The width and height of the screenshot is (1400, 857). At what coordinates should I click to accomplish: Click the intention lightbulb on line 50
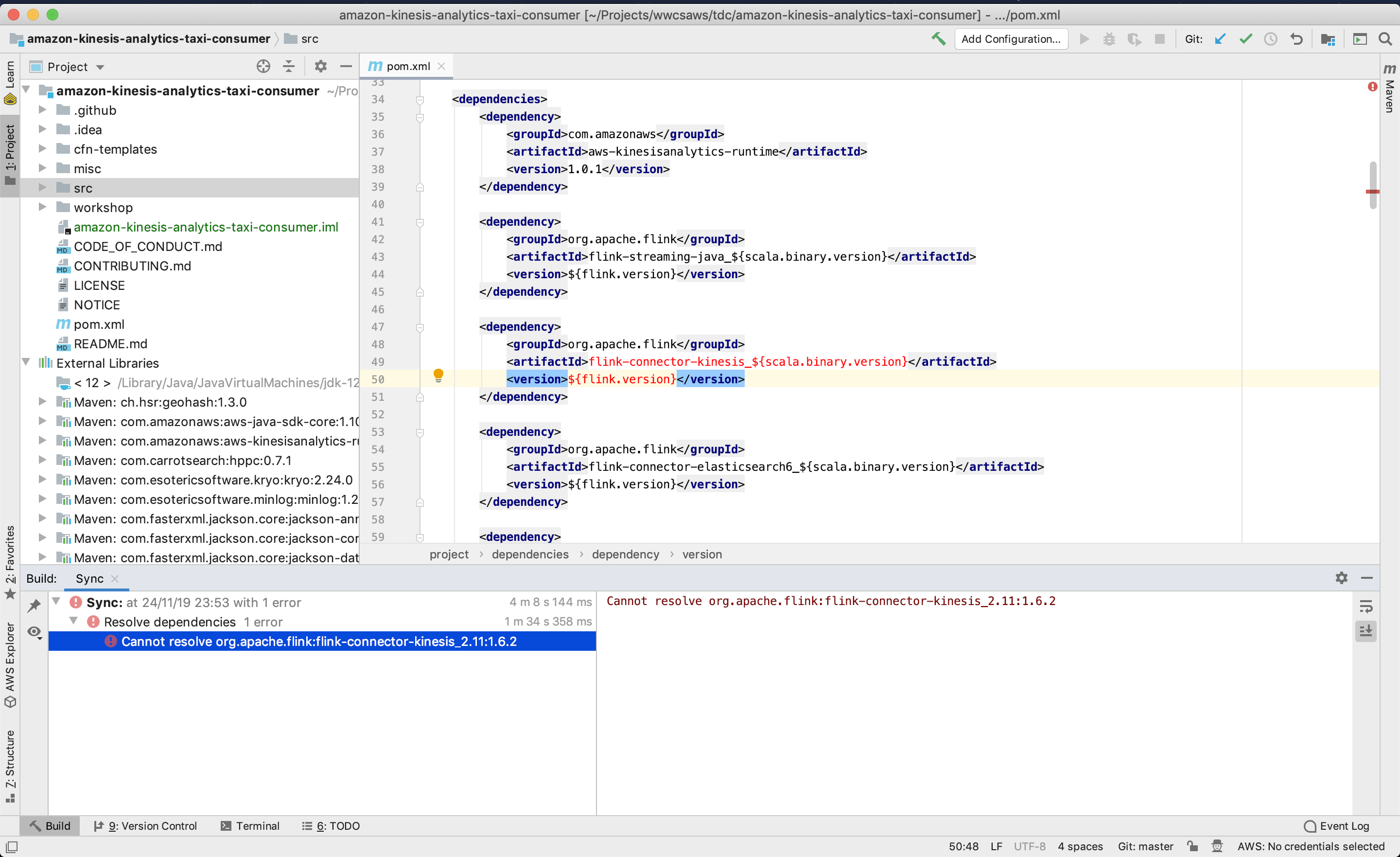tap(438, 375)
